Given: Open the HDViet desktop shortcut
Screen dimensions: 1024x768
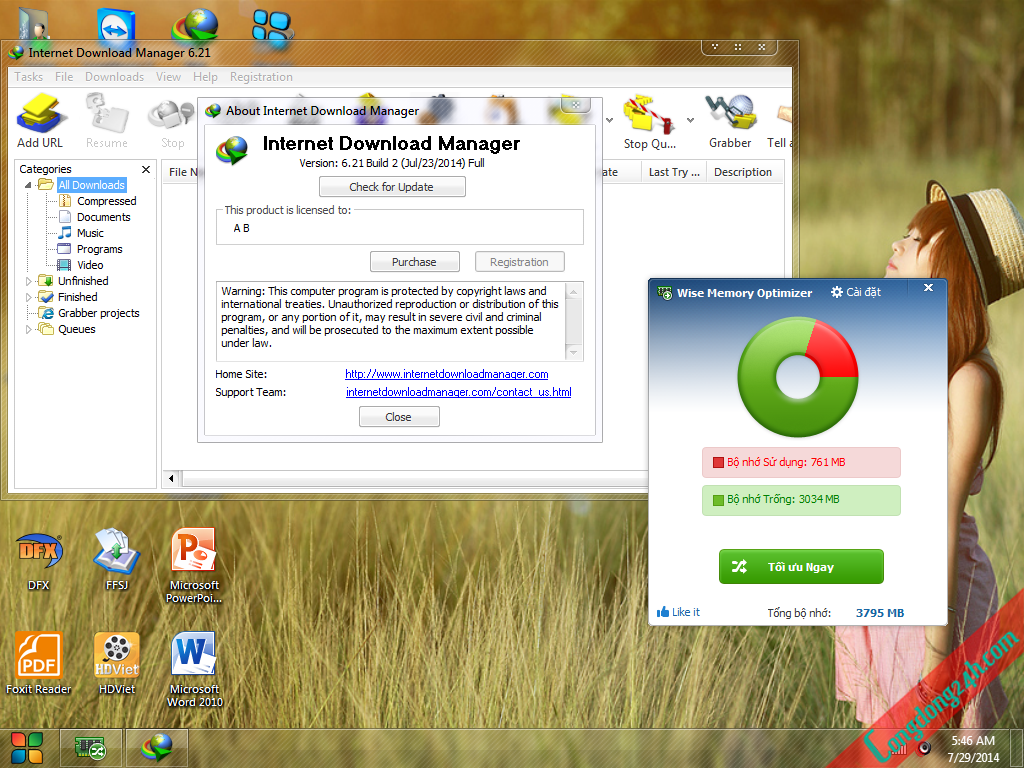Looking at the screenshot, I should (117, 664).
